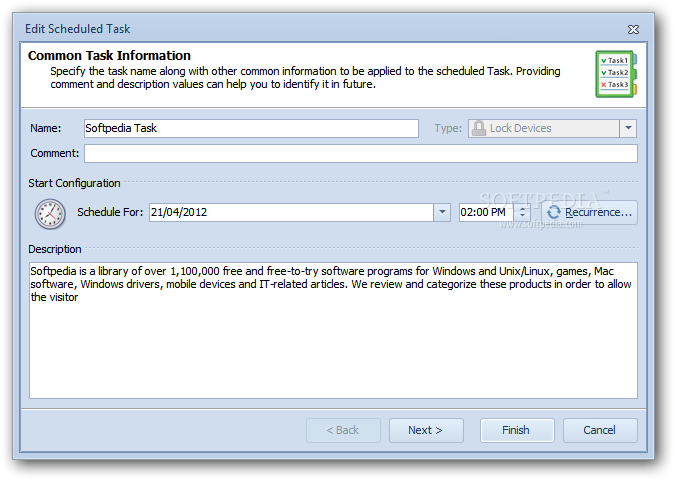Viewport: 675px width, 480px height.
Task: Click the 02:00 PM time field
Action: click(x=486, y=212)
